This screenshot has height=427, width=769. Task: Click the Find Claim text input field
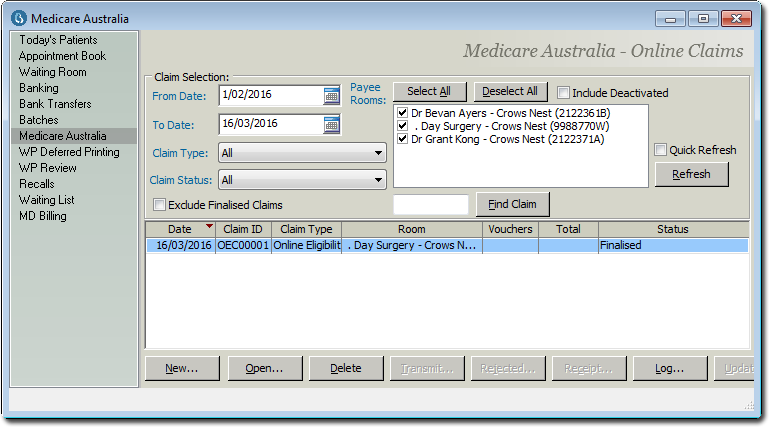431,205
